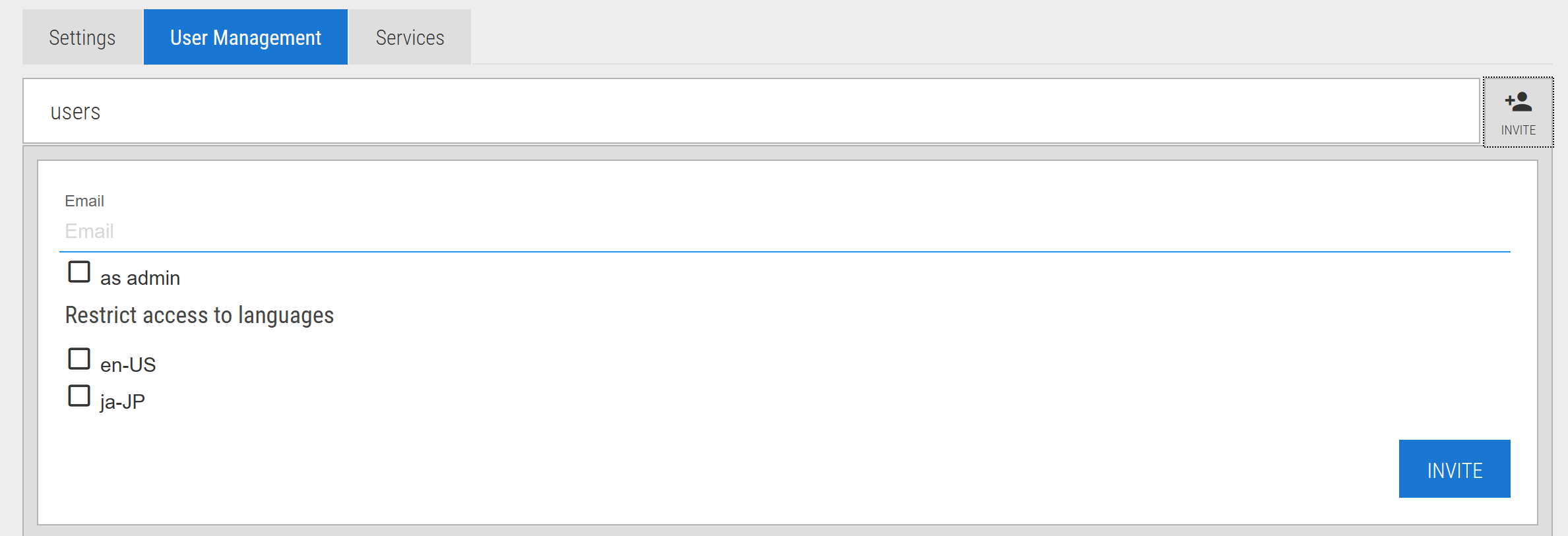Click the Restrict access to languages heading
The width and height of the screenshot is (1568, 536).
coord(199,316)
